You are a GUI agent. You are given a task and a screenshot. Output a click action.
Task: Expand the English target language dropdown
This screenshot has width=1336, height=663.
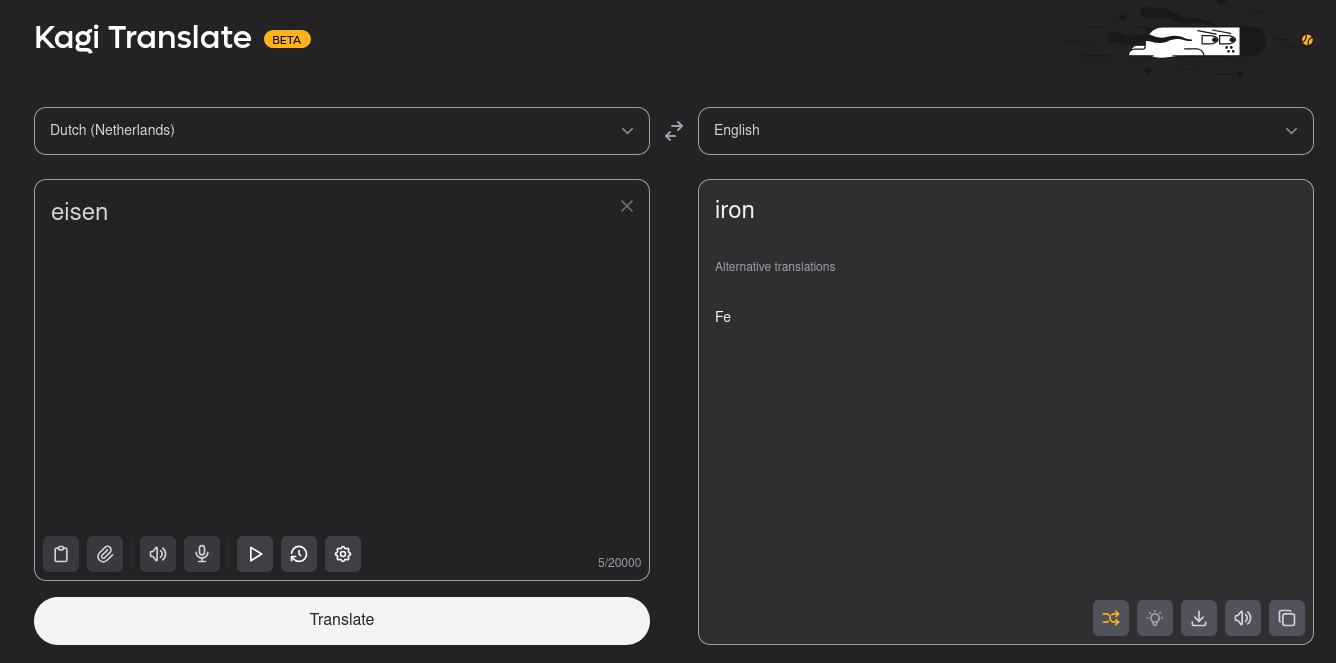[1005, 131]
